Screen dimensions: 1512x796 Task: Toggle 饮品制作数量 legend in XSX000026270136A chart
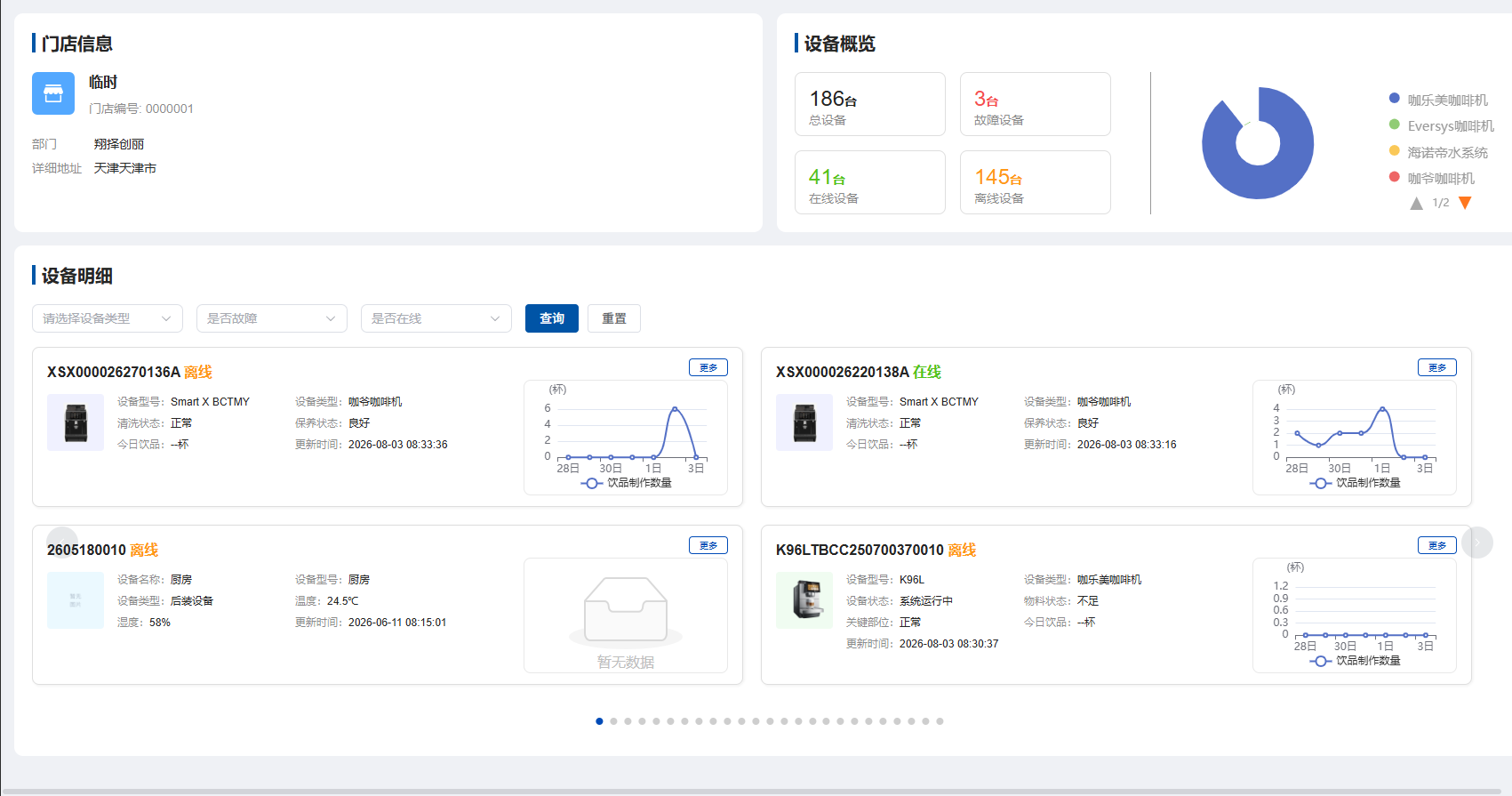[627, 483]
